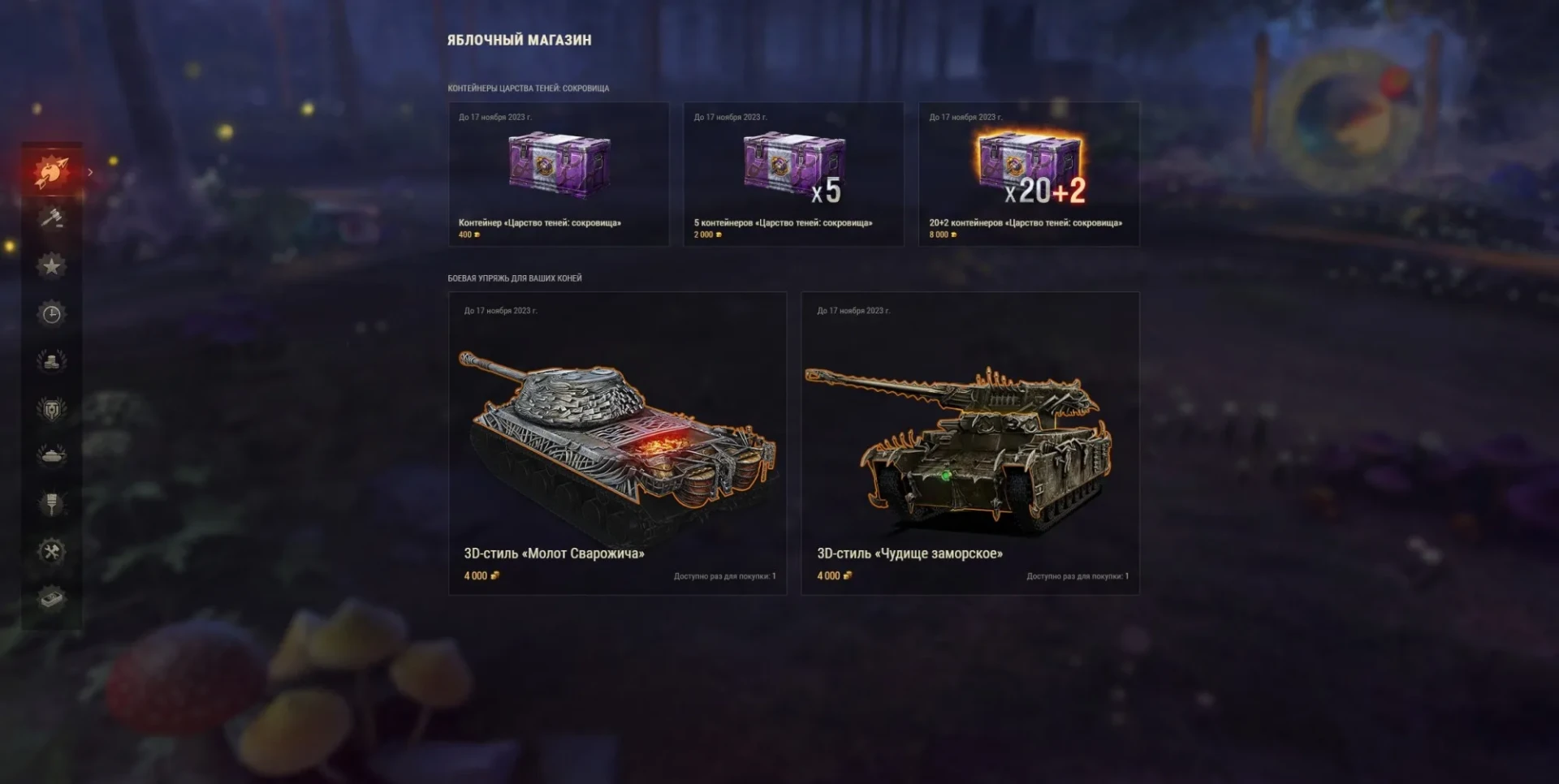Select the single «Царство теней: сокровища» container offer

[559, 174]
